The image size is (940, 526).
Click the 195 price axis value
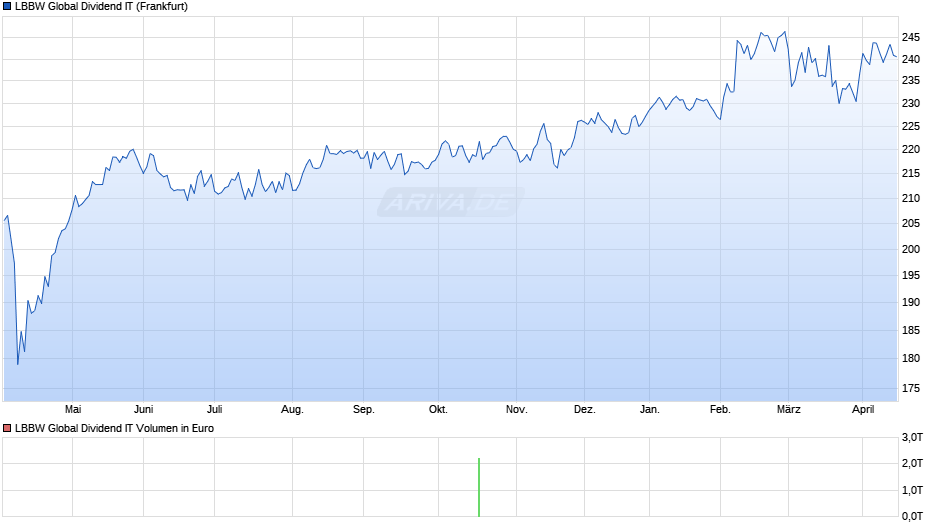[x=911, y=275]
